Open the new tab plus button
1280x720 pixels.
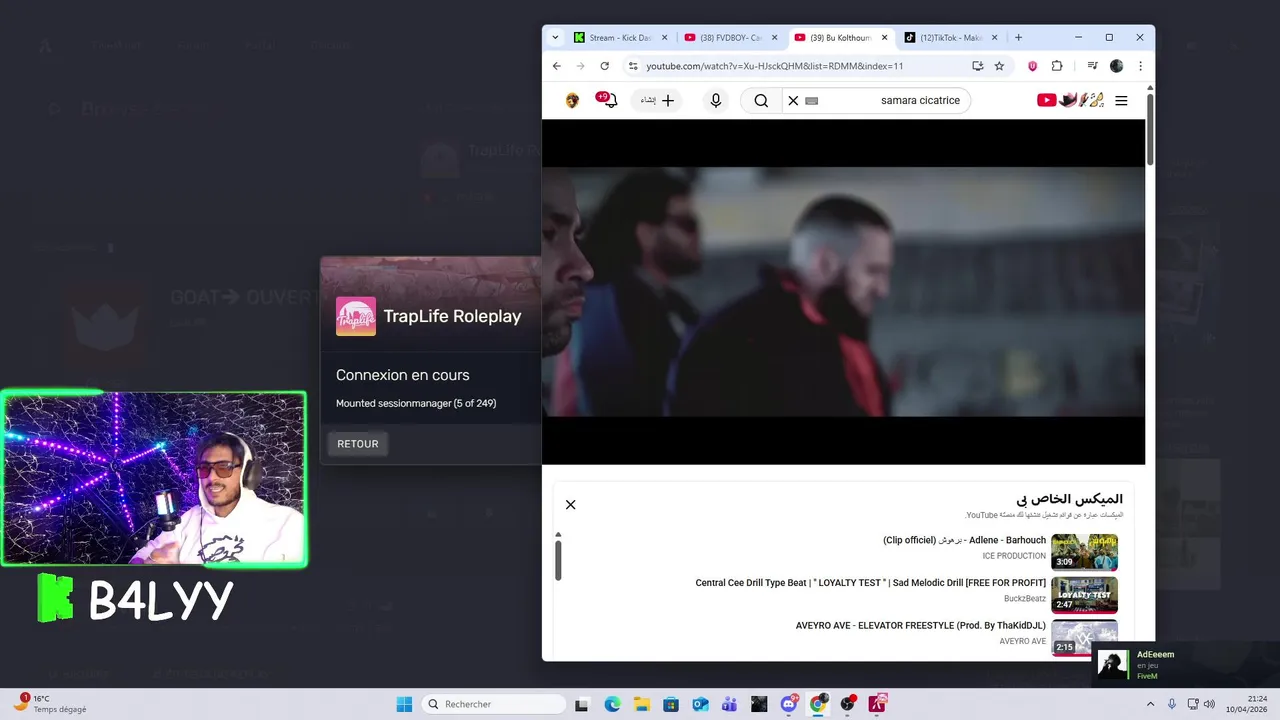point(1018,38)
